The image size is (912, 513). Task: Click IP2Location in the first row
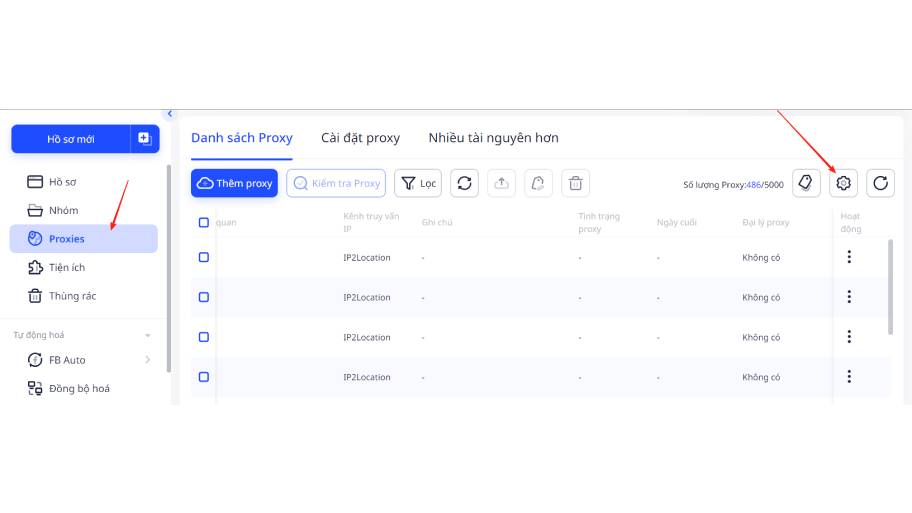[366, 258]
